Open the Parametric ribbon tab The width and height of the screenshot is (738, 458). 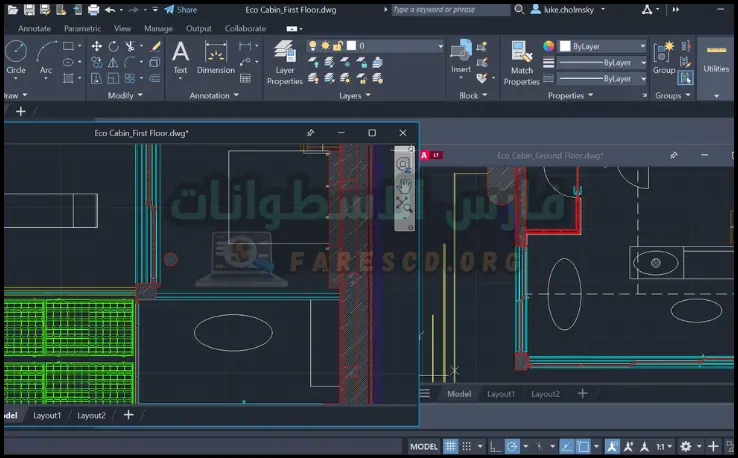tap(82, 29)
